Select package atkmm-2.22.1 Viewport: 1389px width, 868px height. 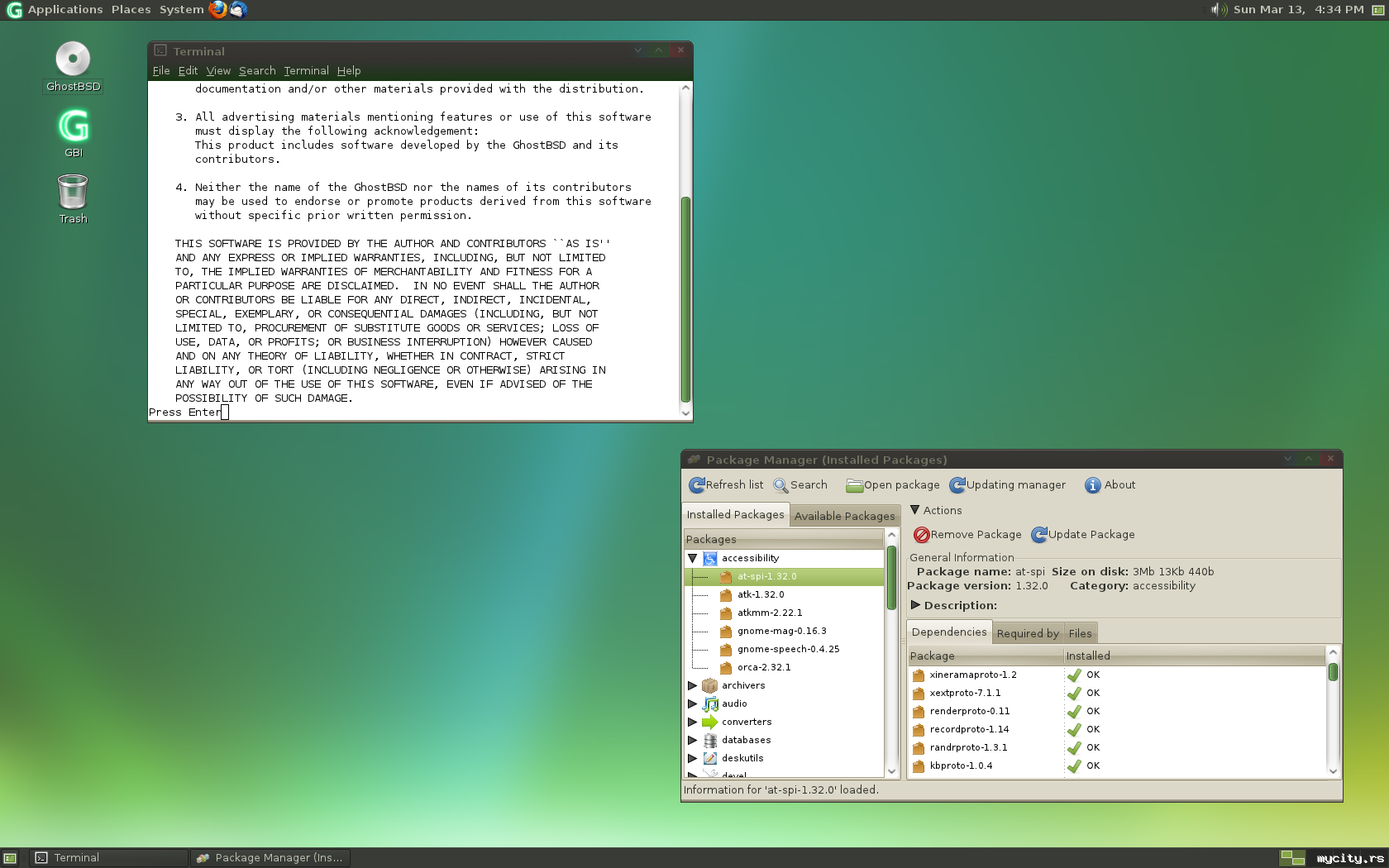tap(770, 613)
